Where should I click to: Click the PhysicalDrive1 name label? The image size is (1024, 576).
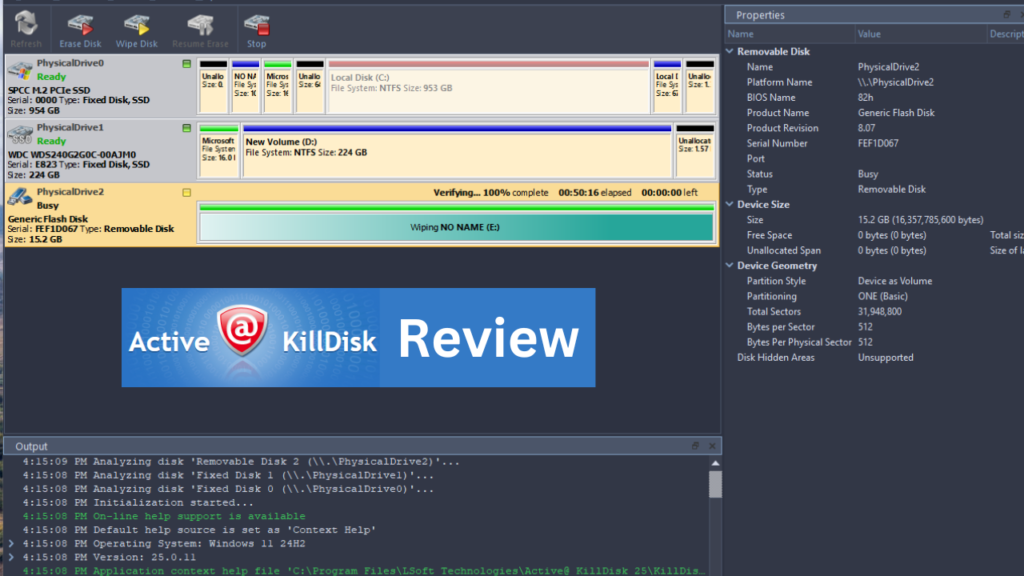(71, 127)
